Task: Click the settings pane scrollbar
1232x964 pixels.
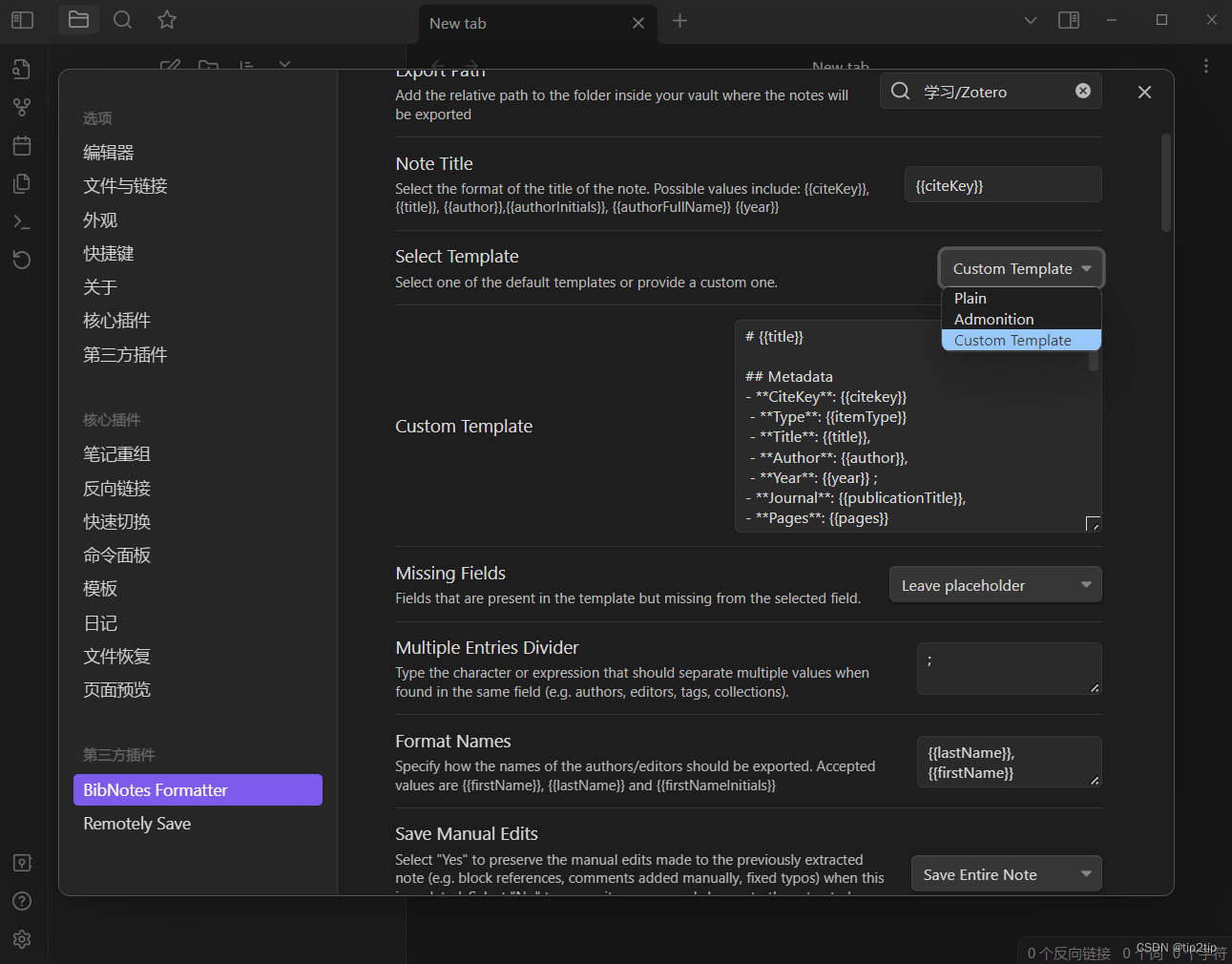Action: pos(1165,182)
